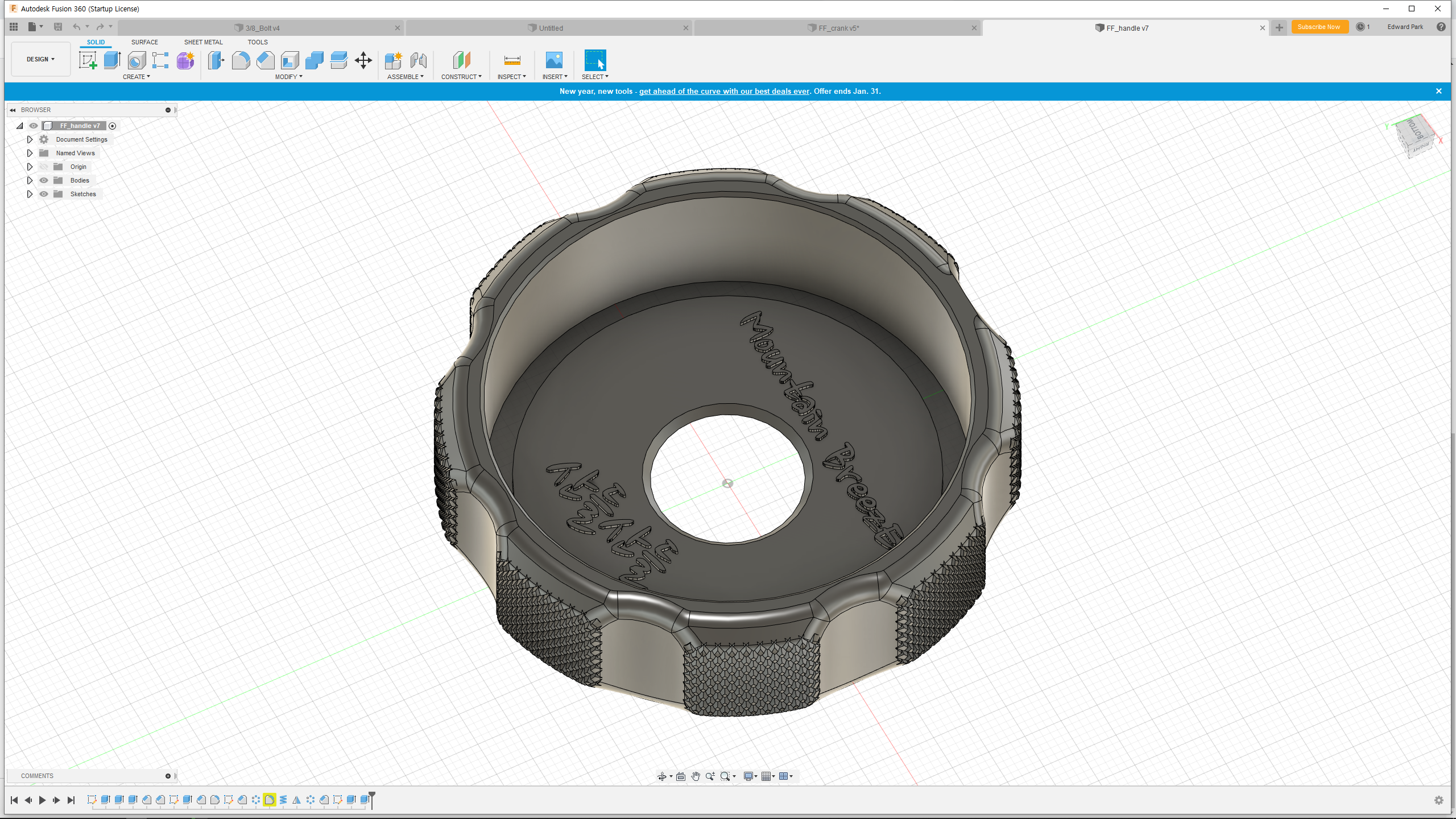
Task: Open the MODIFY dropdown menu
Action: click(x=288, y=77)
